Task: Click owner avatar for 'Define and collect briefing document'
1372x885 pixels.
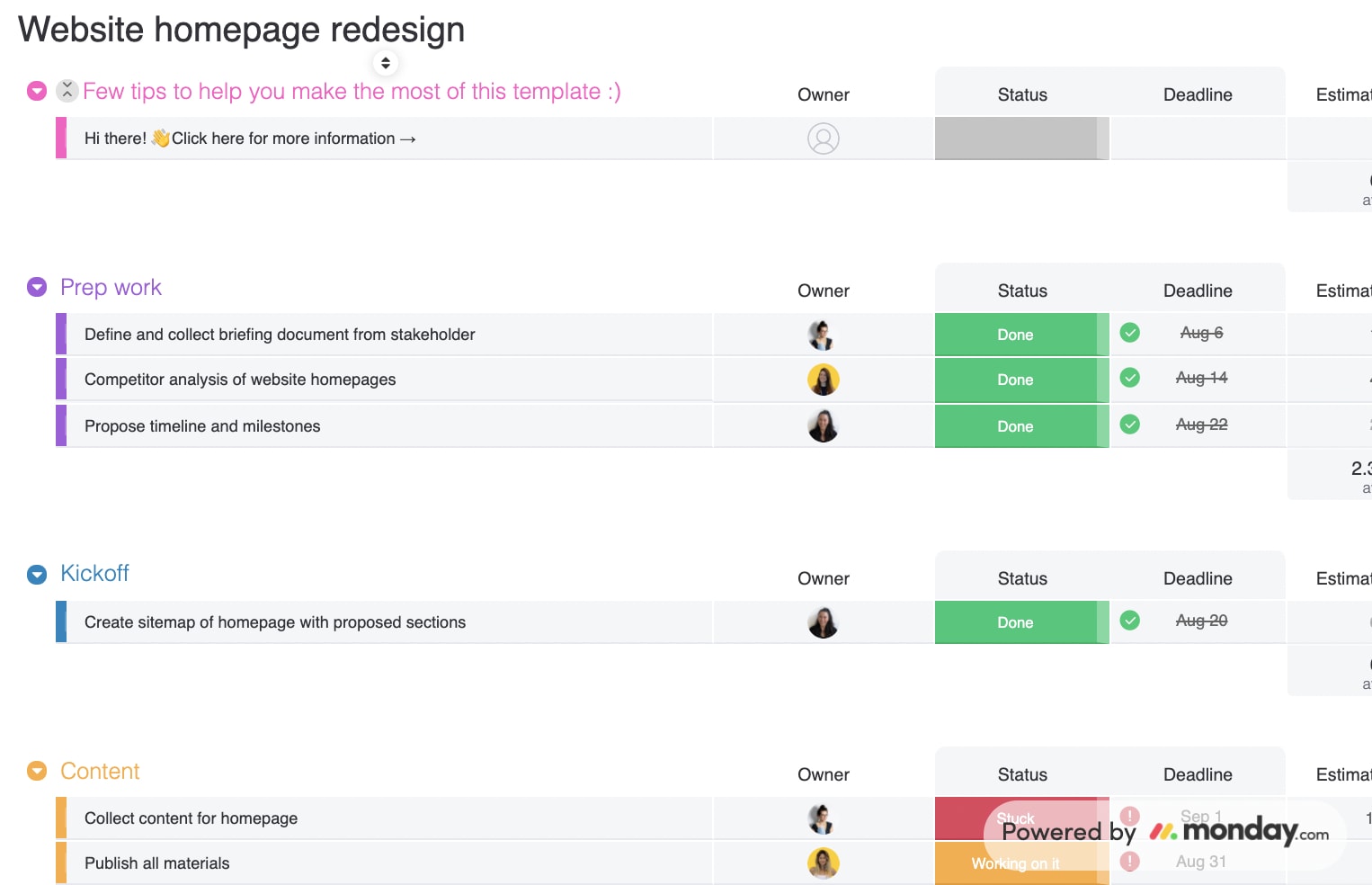Action: [x=824, y=335]
